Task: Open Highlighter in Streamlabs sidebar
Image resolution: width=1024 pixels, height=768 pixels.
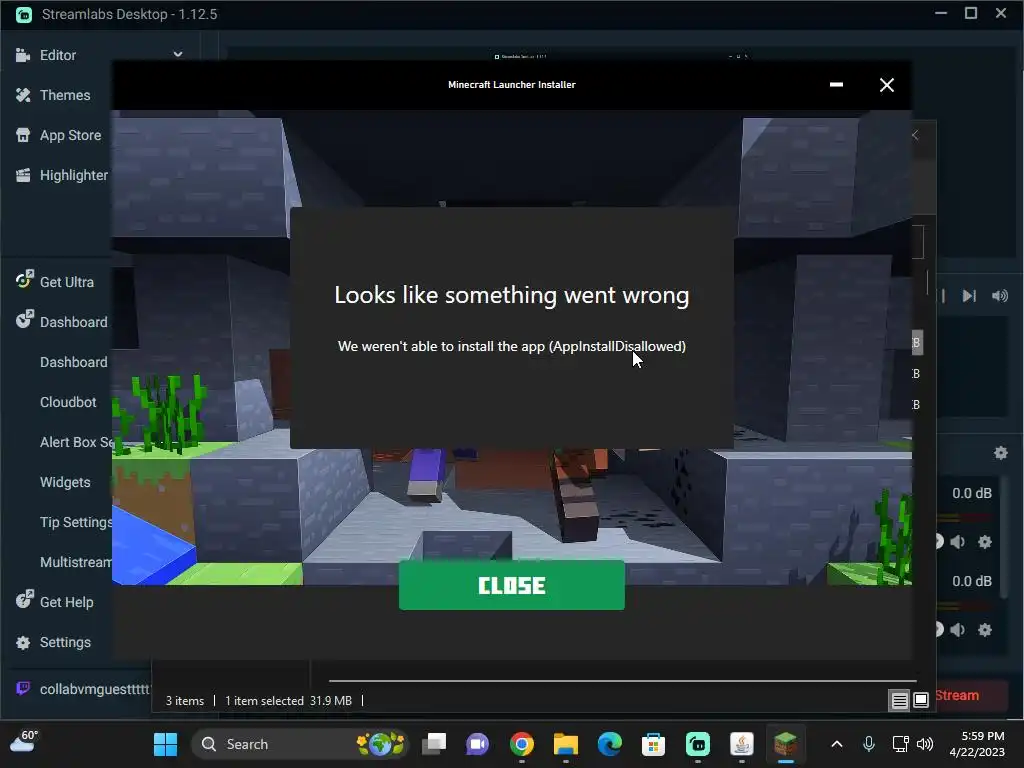Action: (74, 175)
